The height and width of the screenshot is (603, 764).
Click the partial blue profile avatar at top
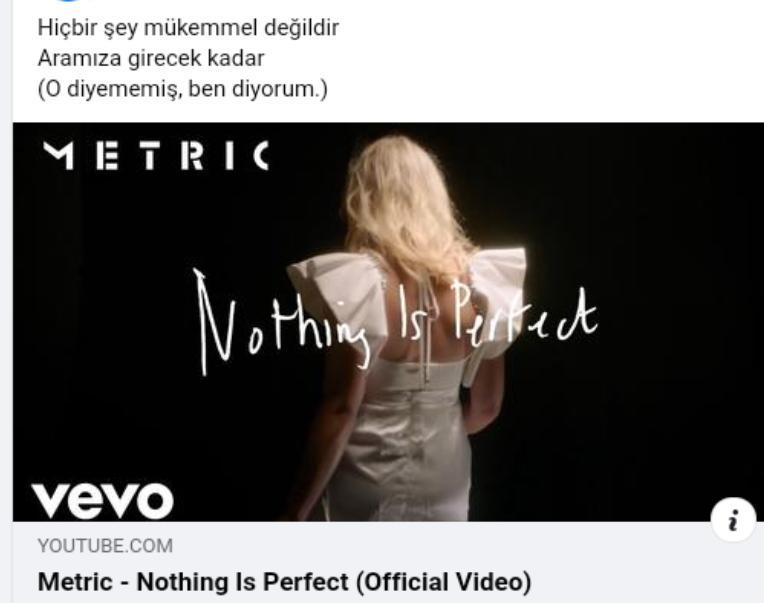(x=68, y=1)
